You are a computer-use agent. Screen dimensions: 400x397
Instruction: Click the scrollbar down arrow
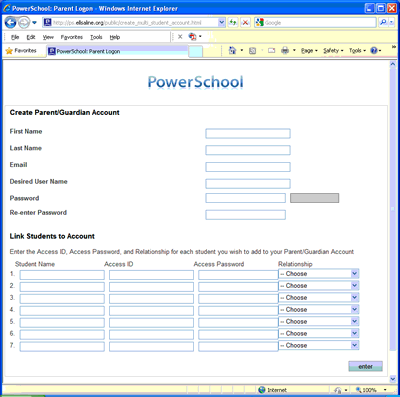pos(393,379)
